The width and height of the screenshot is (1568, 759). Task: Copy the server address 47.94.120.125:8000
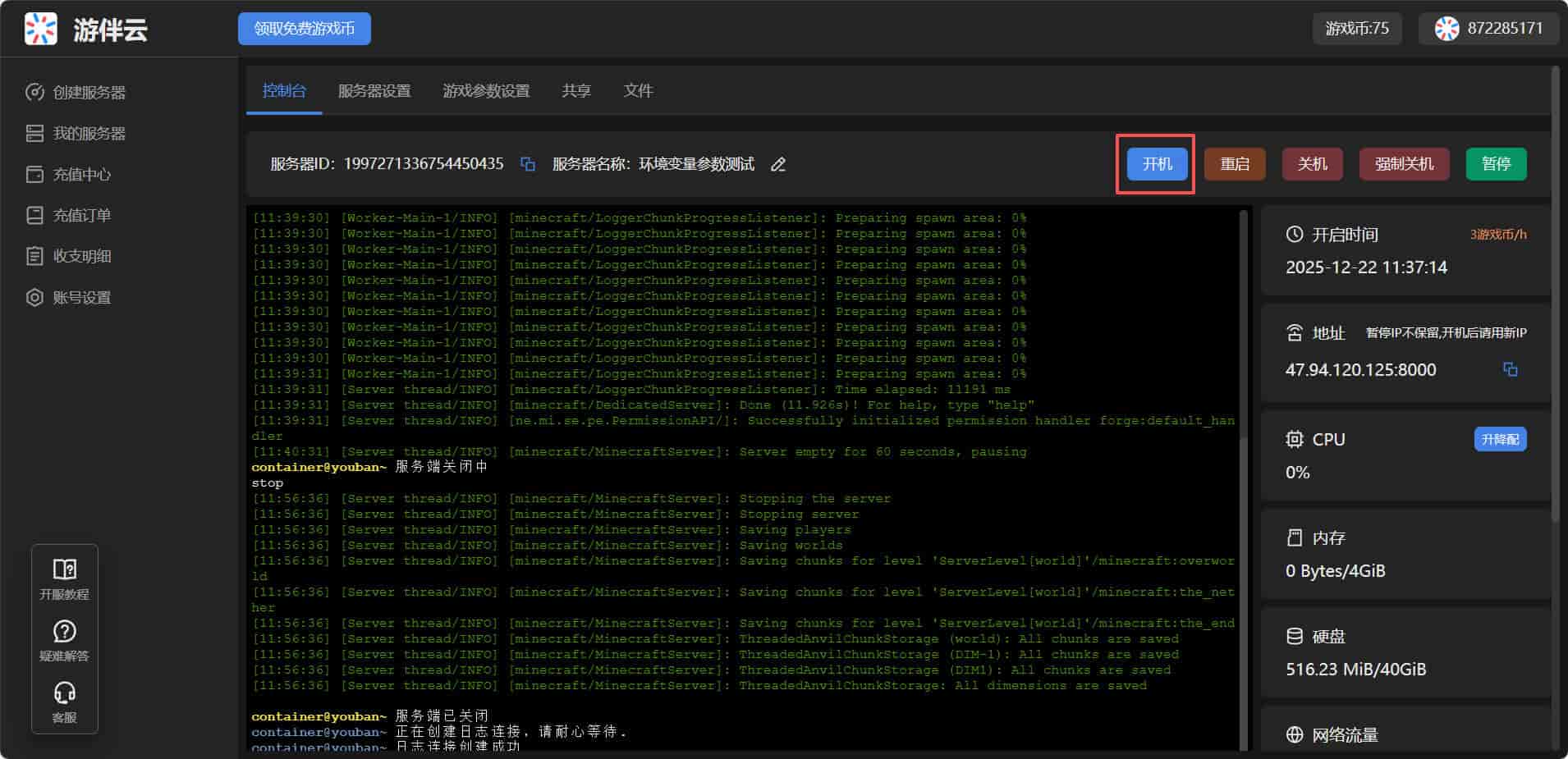[1510, 369]
